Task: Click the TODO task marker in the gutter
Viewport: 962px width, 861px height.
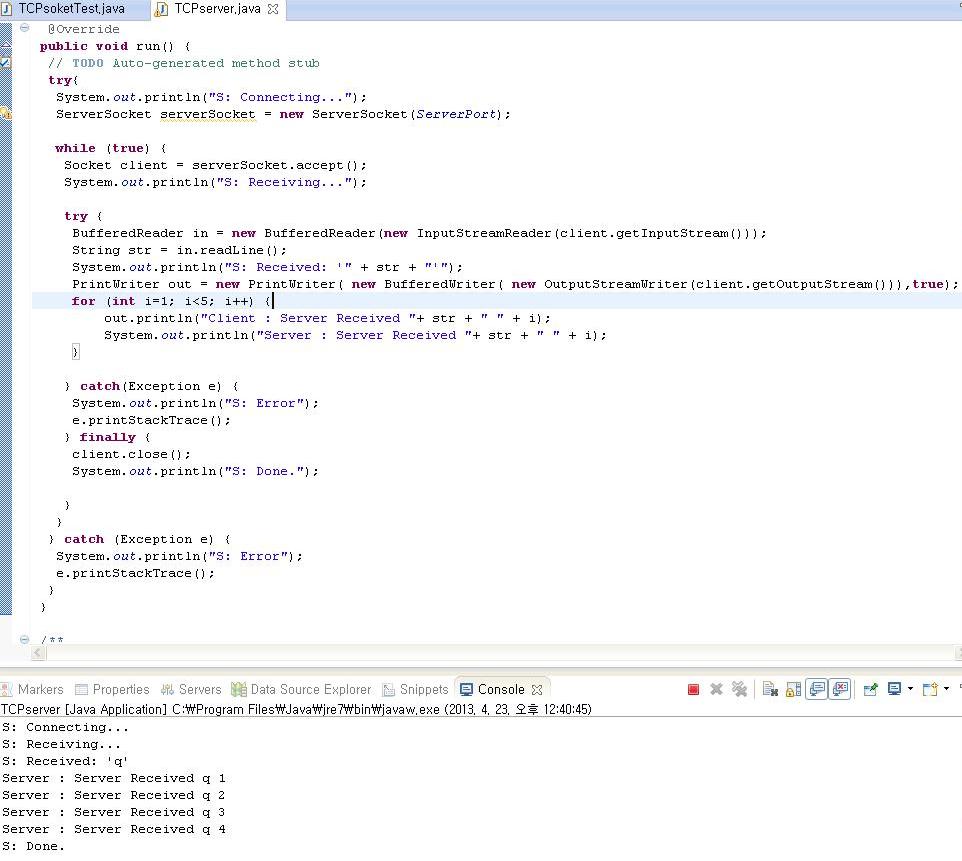Action: 6,62
